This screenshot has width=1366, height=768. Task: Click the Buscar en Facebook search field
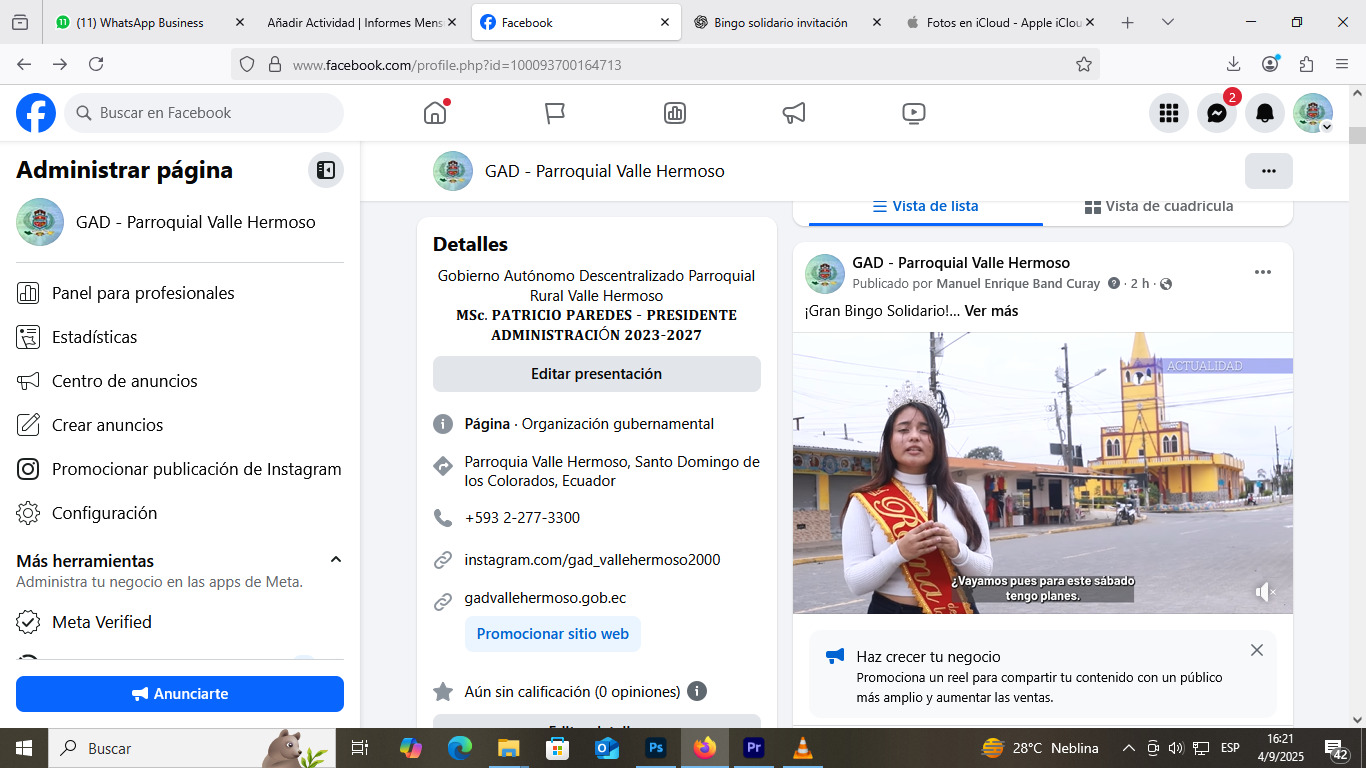205,113
